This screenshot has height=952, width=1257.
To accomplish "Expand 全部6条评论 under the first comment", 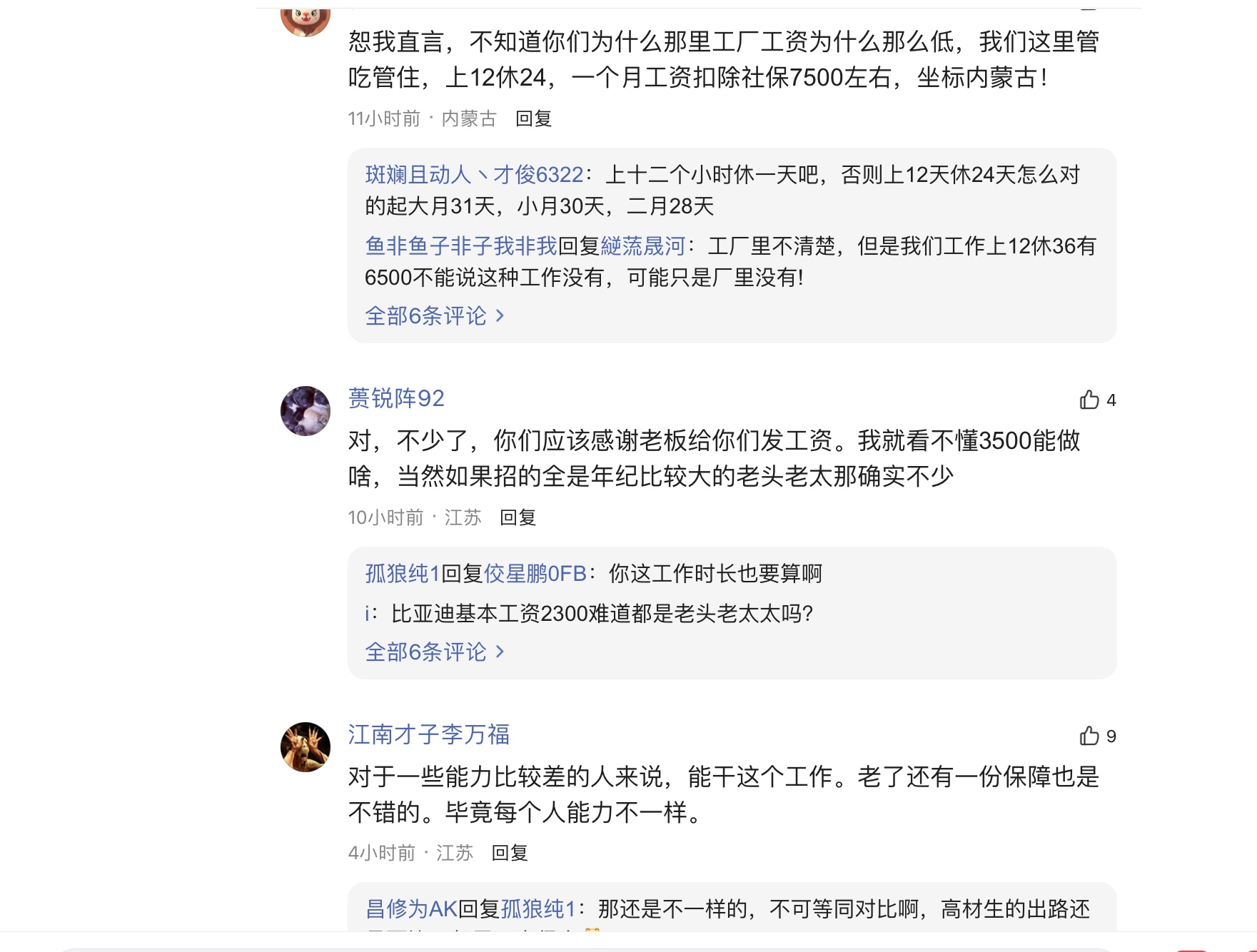I will [x=428, y=316].
